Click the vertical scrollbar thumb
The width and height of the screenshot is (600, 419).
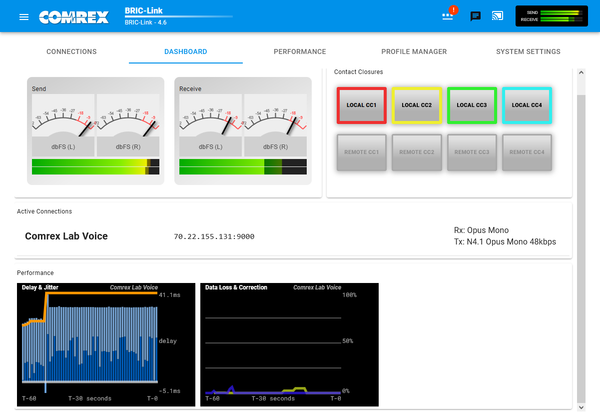(x=581, y=249)
